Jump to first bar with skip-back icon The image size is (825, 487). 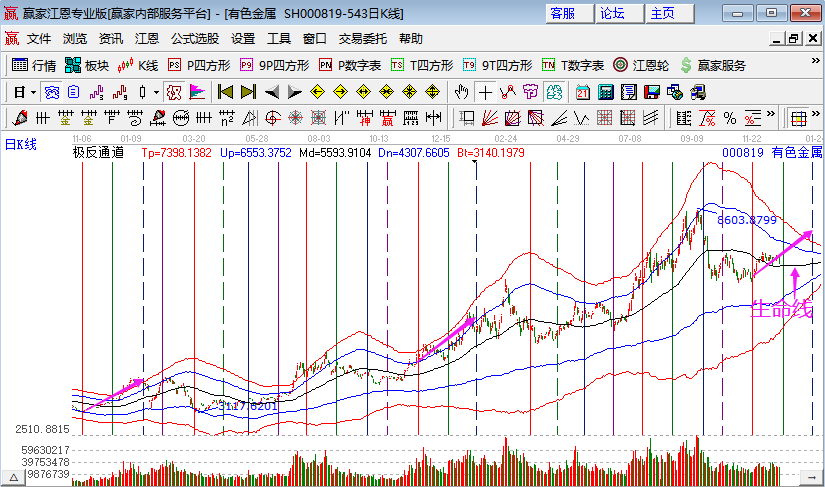(x=225, y=93)
